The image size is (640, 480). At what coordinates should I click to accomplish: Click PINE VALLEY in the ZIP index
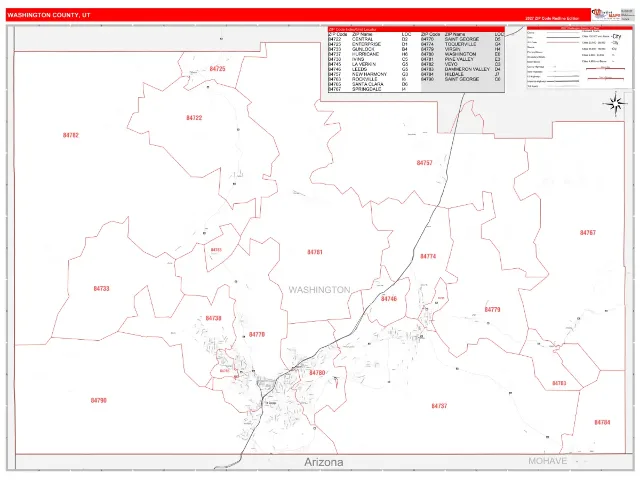[x=459, y=59]
